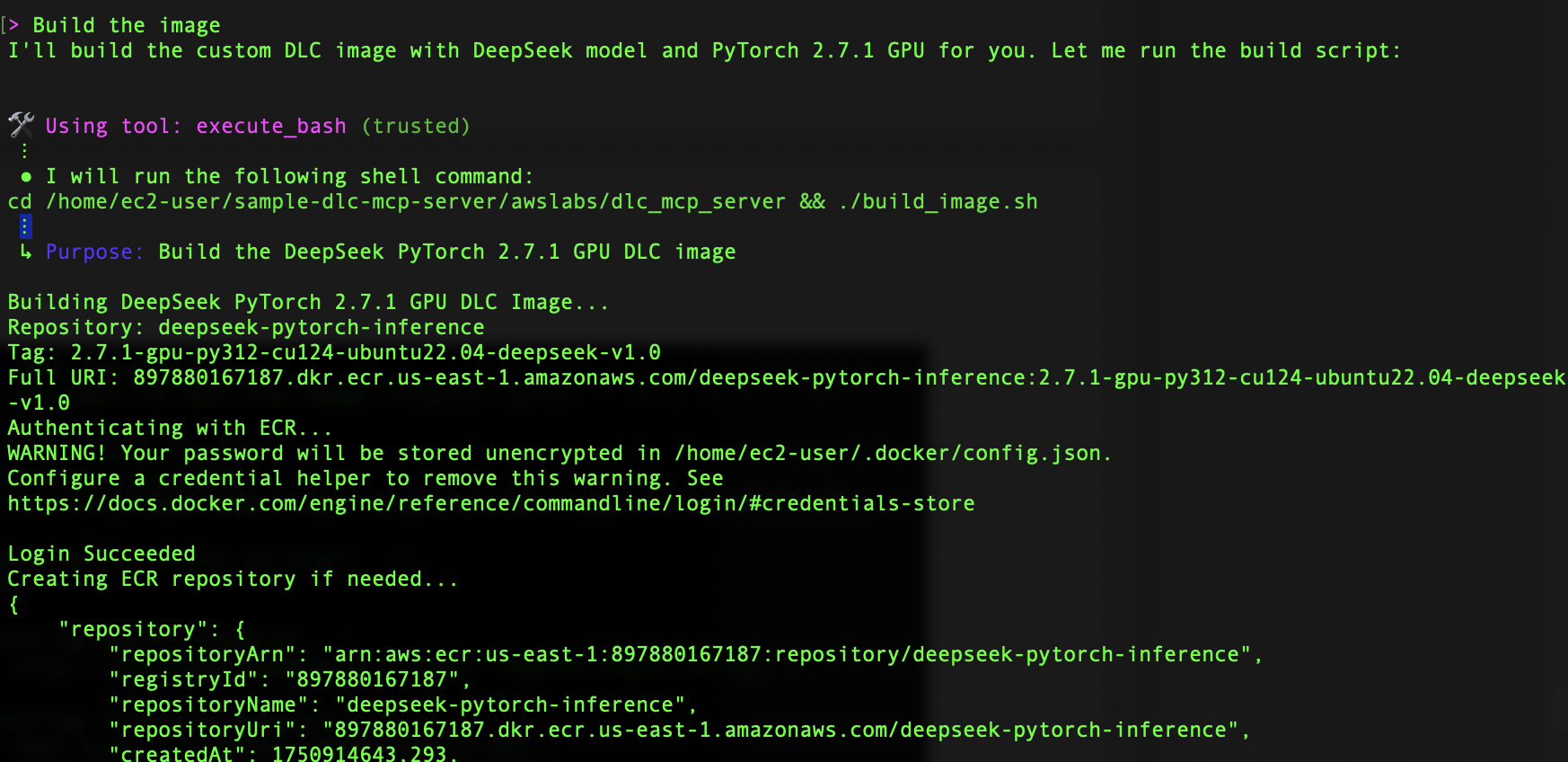Click the prompt chevron before Build the image
The width and height of the screenshot is (1568, 762).
click(13, 25)
